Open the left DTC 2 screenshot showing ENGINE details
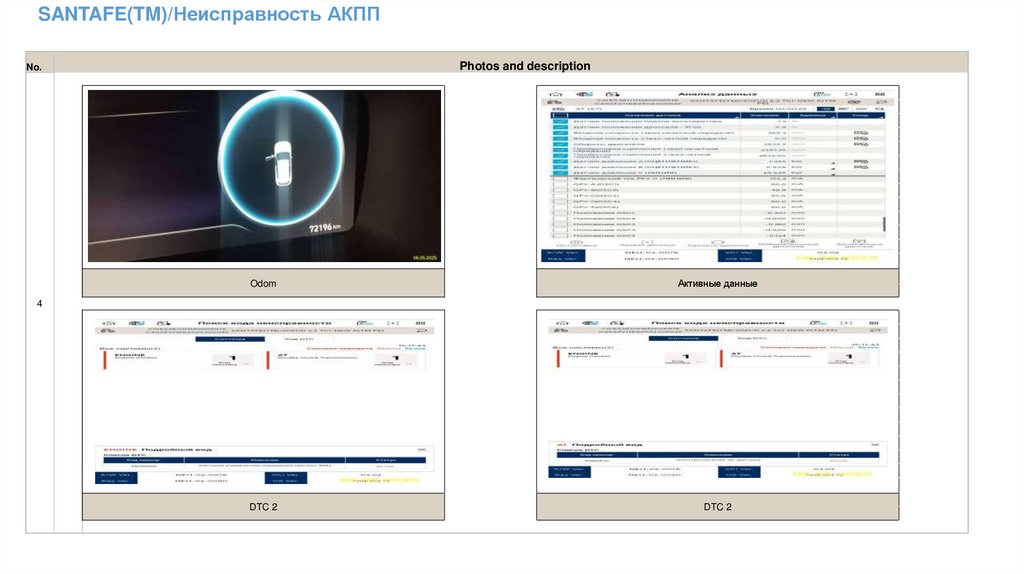Image resolution: width=1024 pixels, height=574 pixels. pos(264,401)
